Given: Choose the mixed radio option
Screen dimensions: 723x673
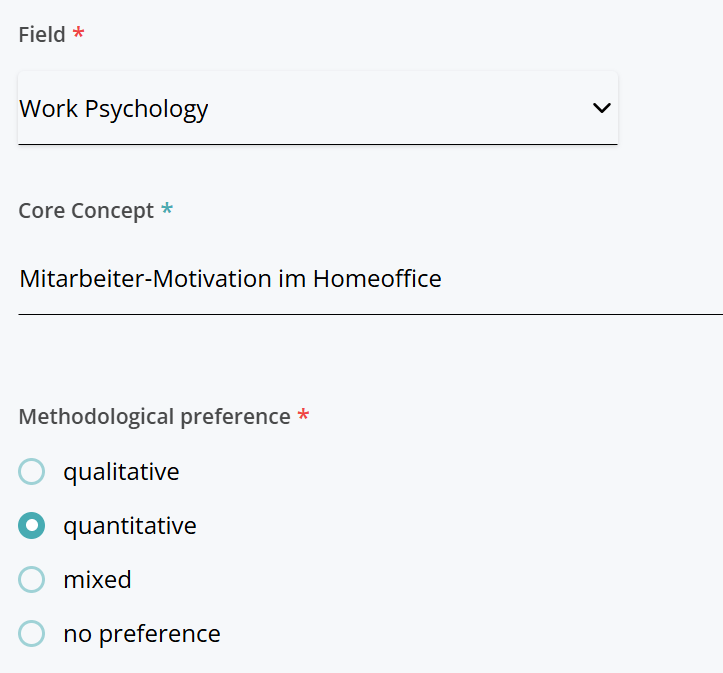Looking at the screenshot, I should coord(32,579).
